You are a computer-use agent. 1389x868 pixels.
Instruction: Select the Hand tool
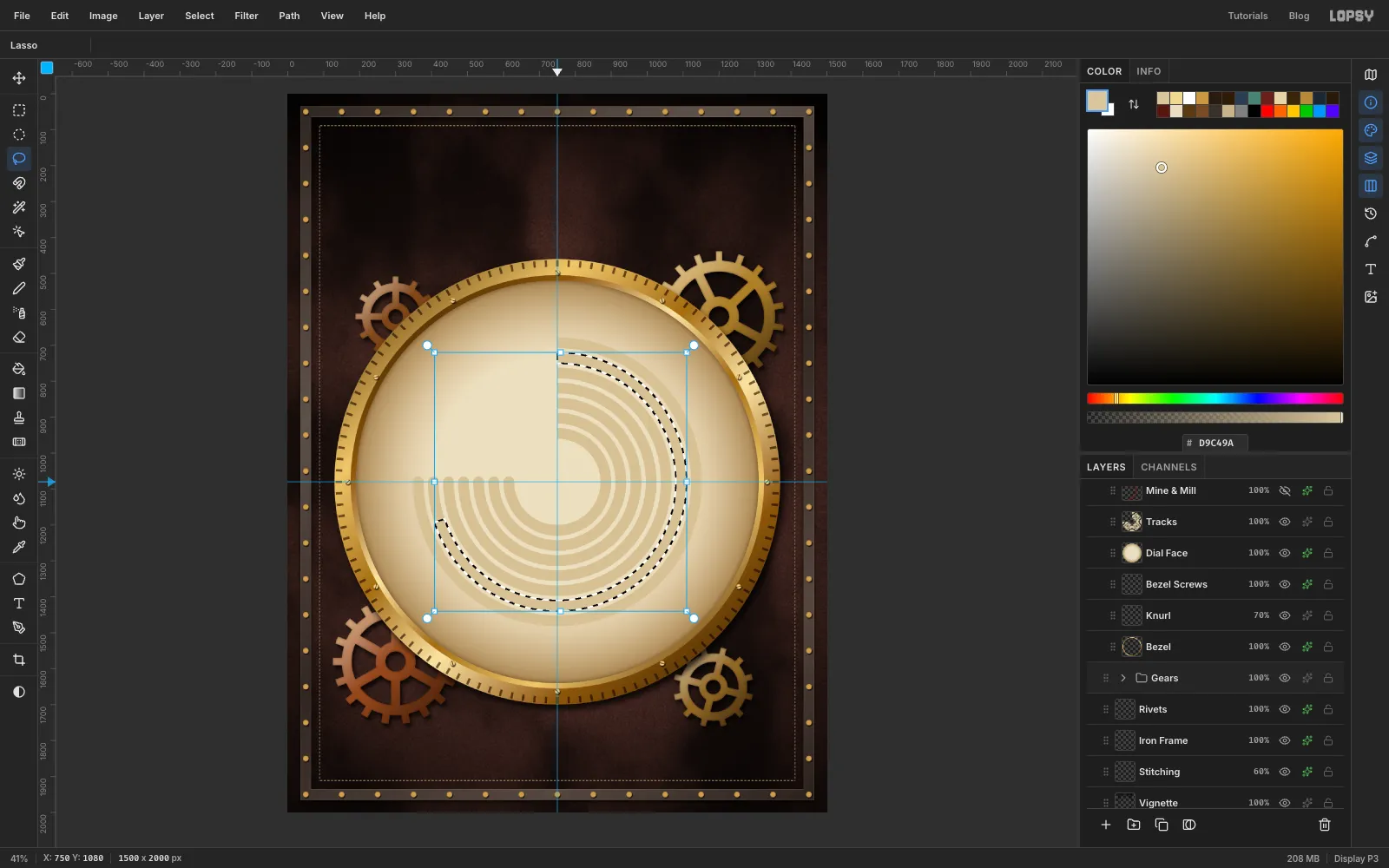pyautogui.click(x=19, y=523)
